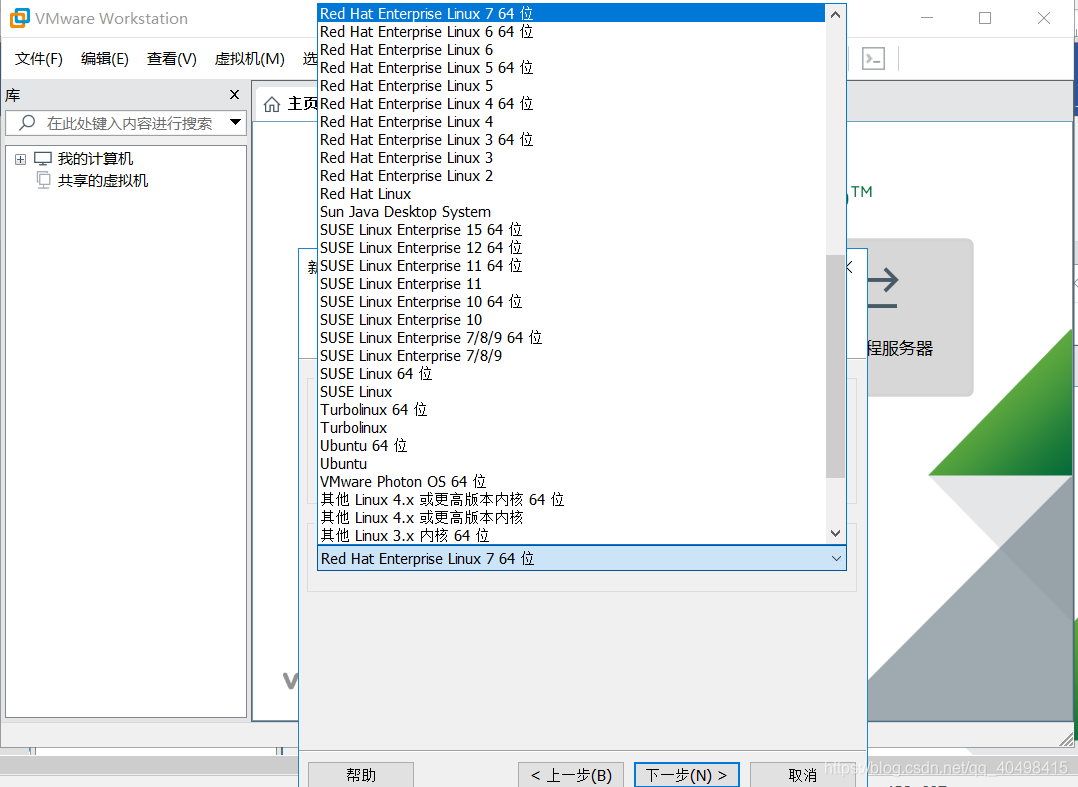Select SUSE Linux Enterprise 15 64 位

pos(571,230)
